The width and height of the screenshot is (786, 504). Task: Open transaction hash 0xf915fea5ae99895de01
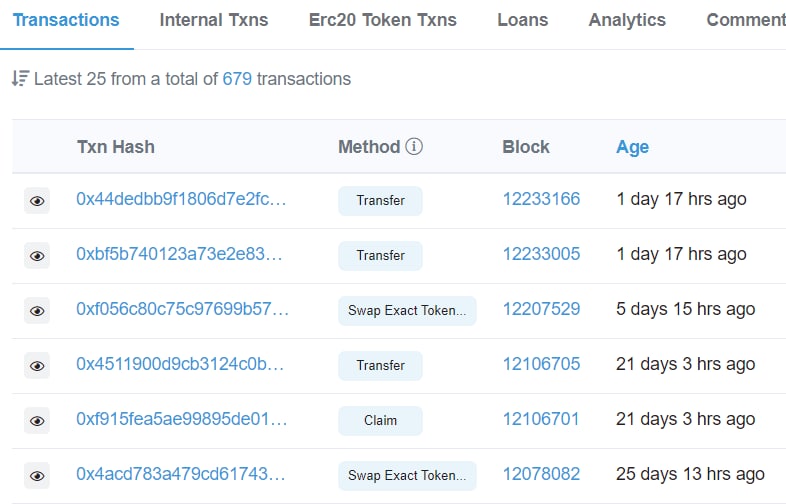pyautogui.click(x=181, y=419)
